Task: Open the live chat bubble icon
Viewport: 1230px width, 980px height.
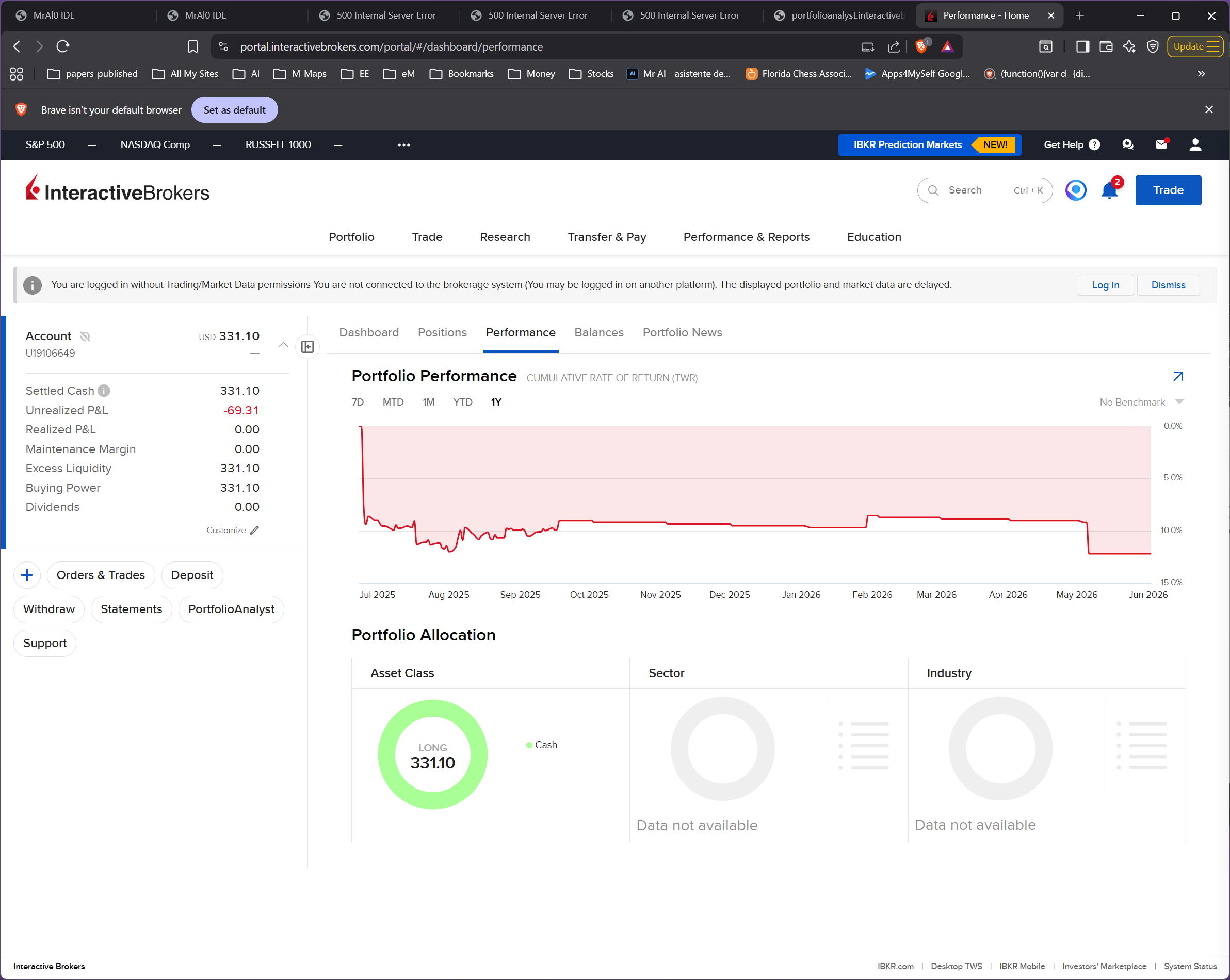Action: tap(1127, 145)
